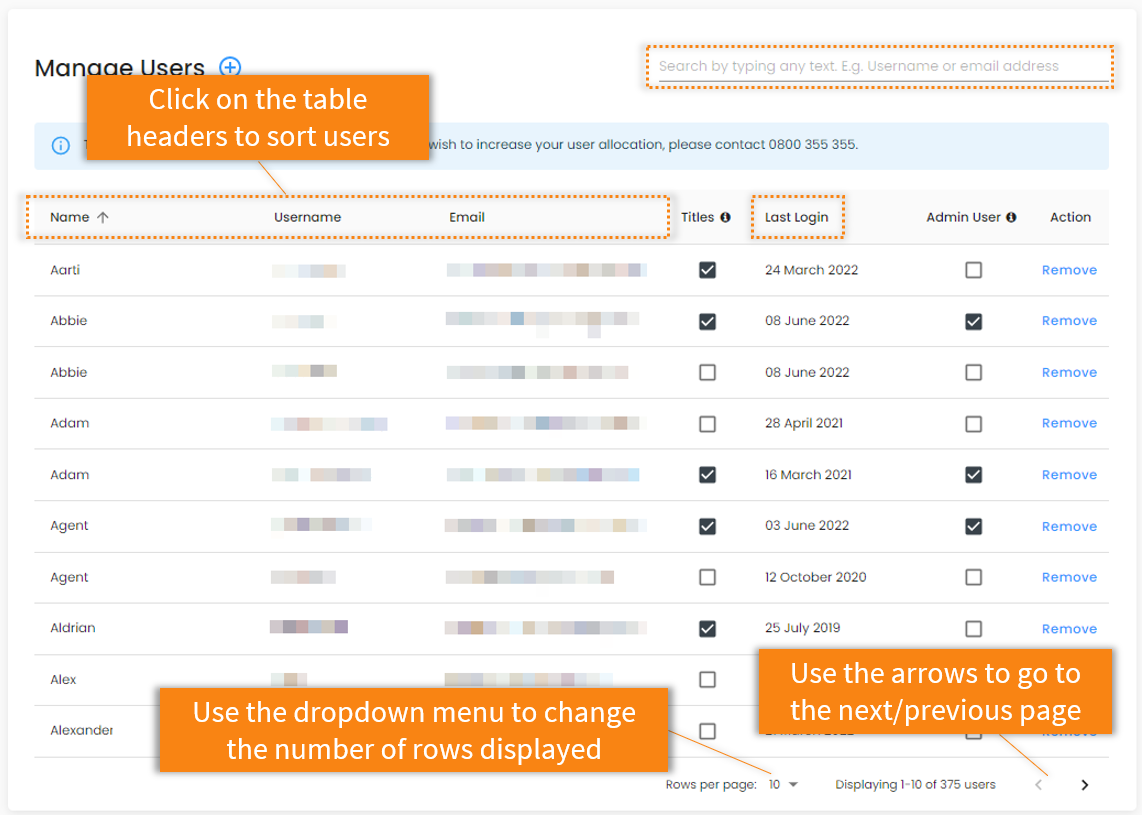Enable Admin User for Agent, 12 October 2020
The width and height of the screenshot is (1143, 815).
point(973,577)
